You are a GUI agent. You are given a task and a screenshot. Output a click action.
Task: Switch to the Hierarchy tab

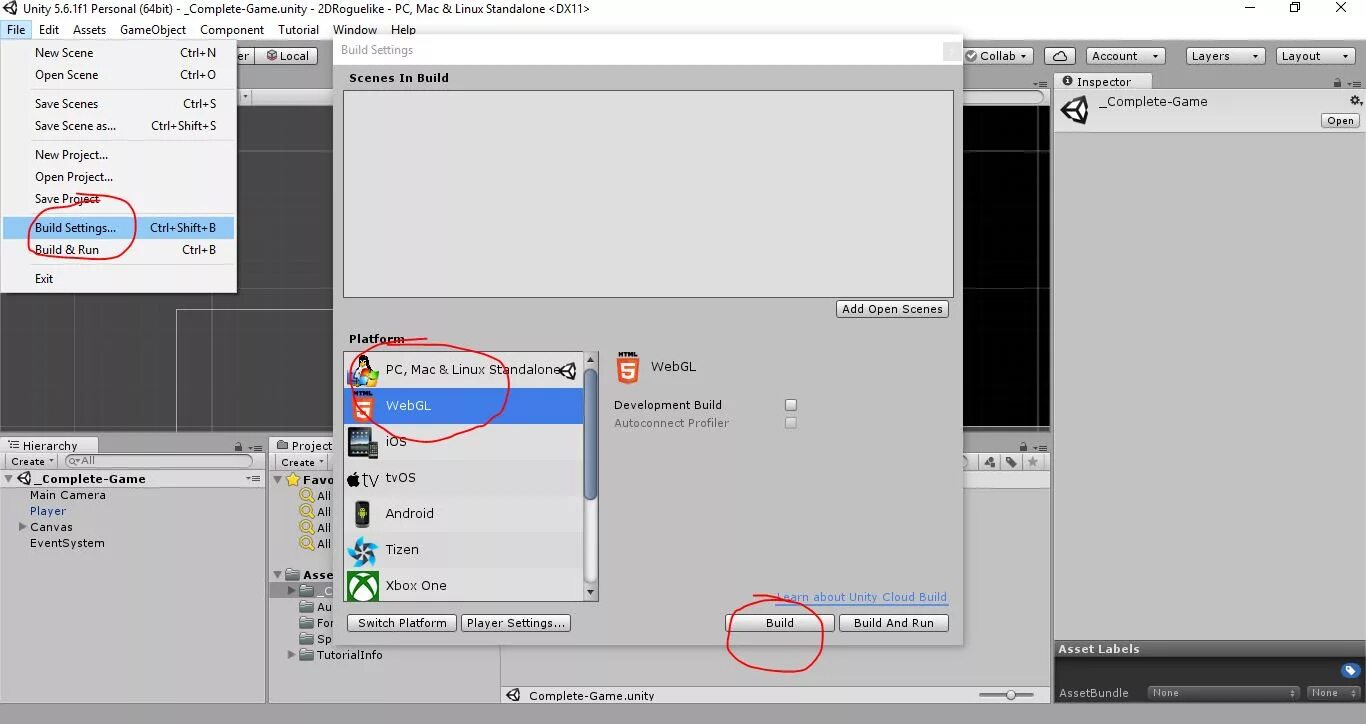tap(49, 446)
